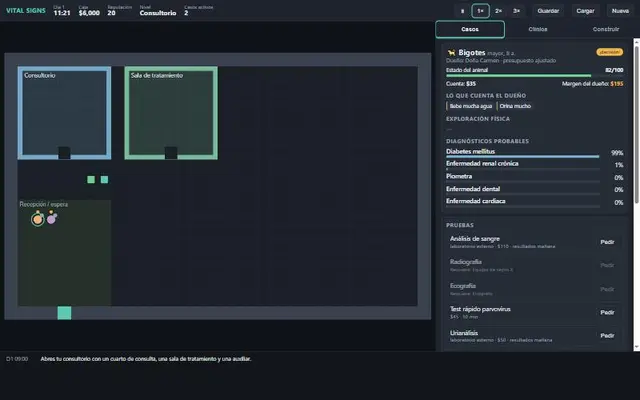Click the Análisis de sangre test name
The width and height of the screenshot is (640, 400).
475,239
